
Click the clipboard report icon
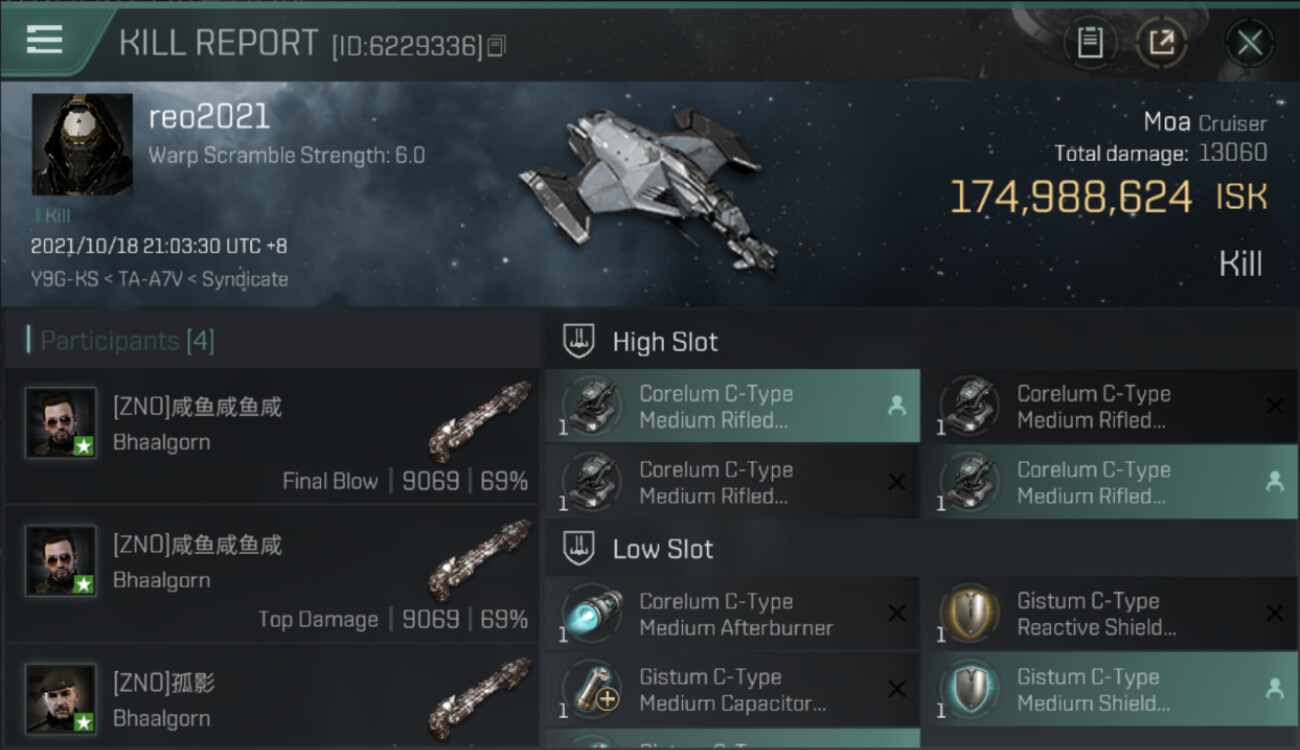1090,43
